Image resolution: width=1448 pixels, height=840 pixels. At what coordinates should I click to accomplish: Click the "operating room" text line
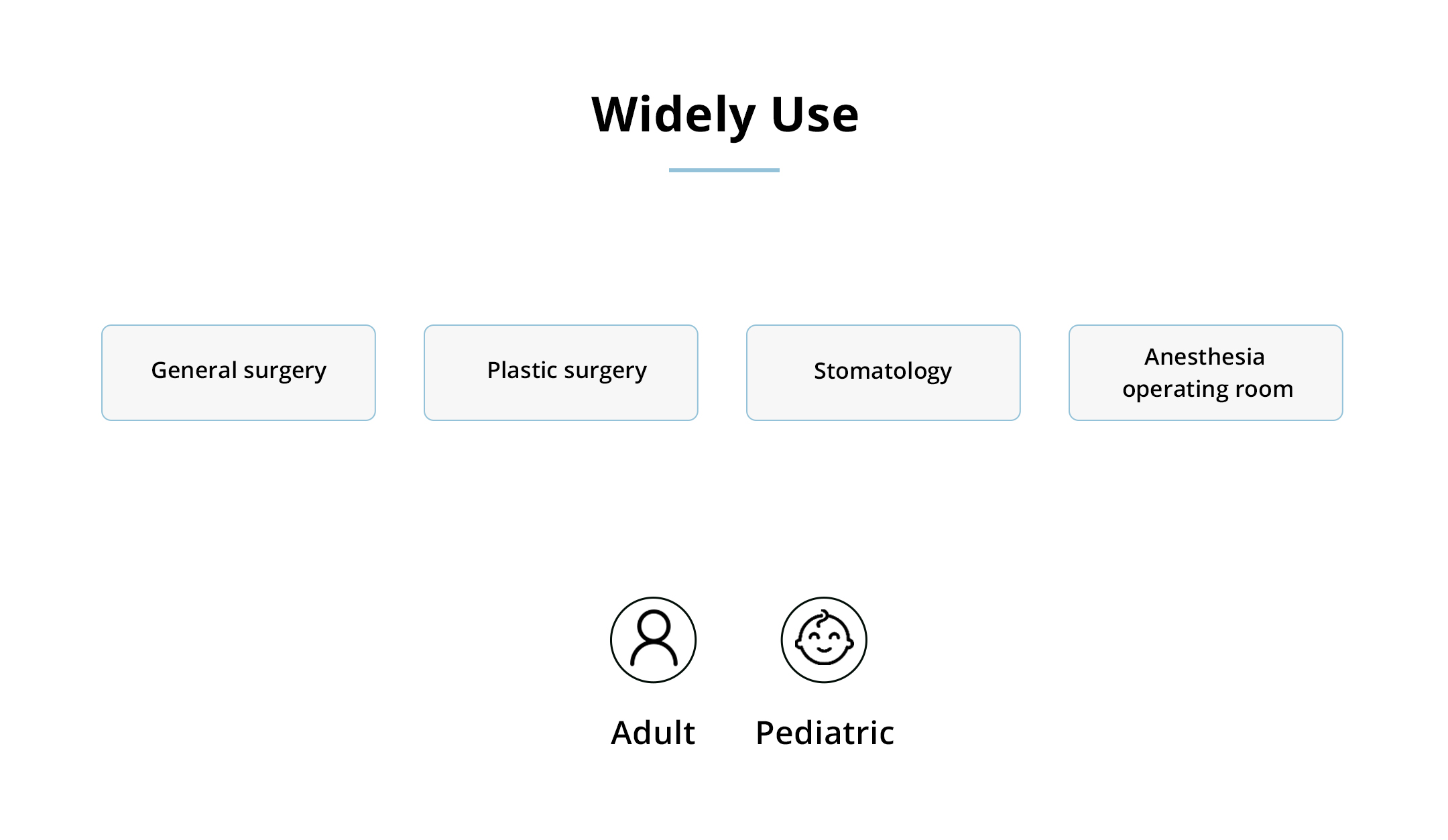pos(1207,389)
